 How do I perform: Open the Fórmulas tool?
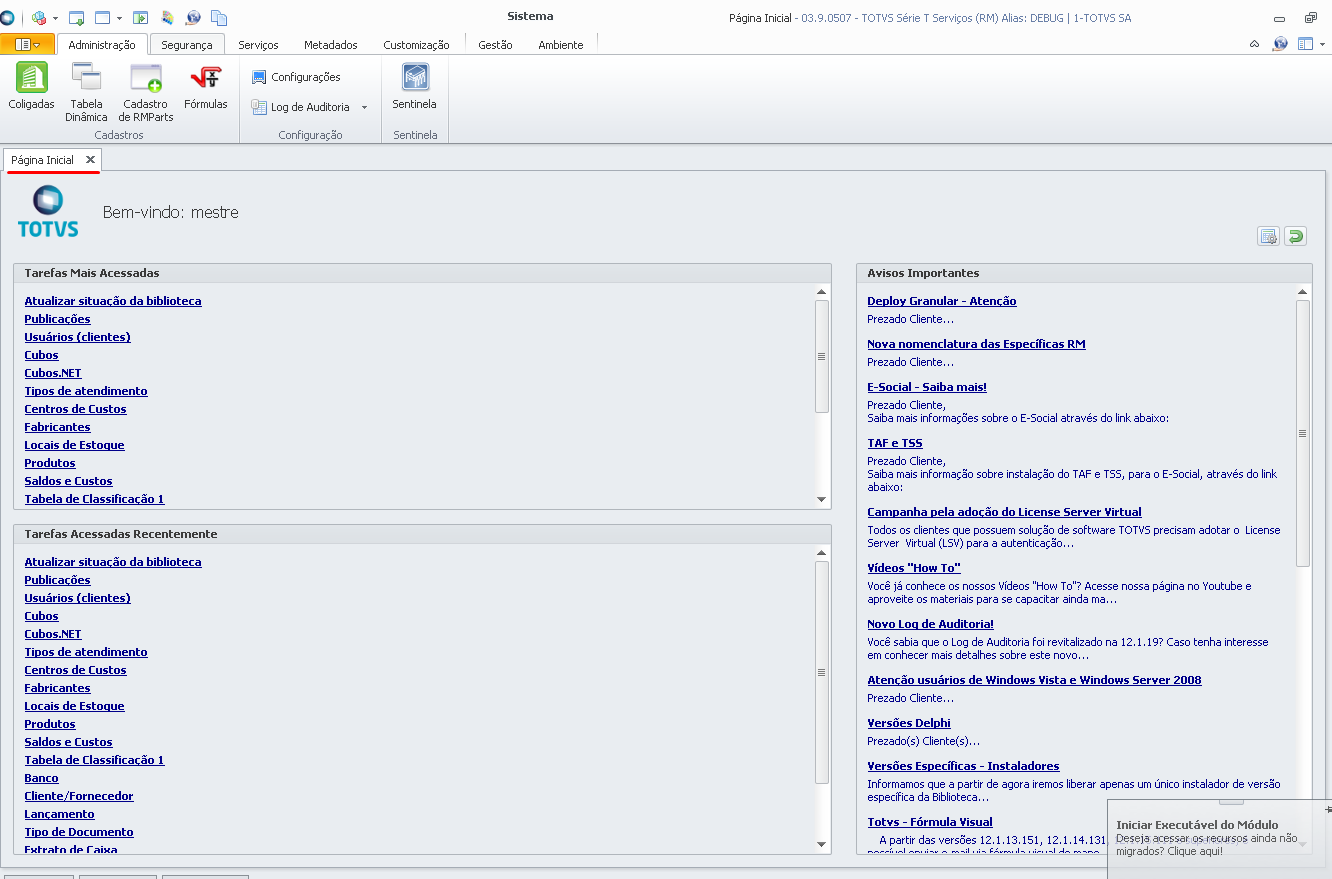[x=205, y=86]
